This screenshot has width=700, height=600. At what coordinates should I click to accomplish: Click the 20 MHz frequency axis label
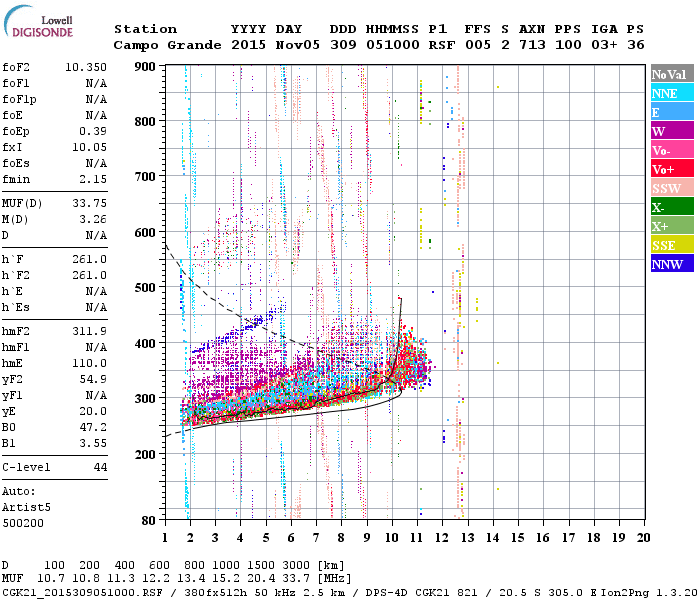coord(643,538)
